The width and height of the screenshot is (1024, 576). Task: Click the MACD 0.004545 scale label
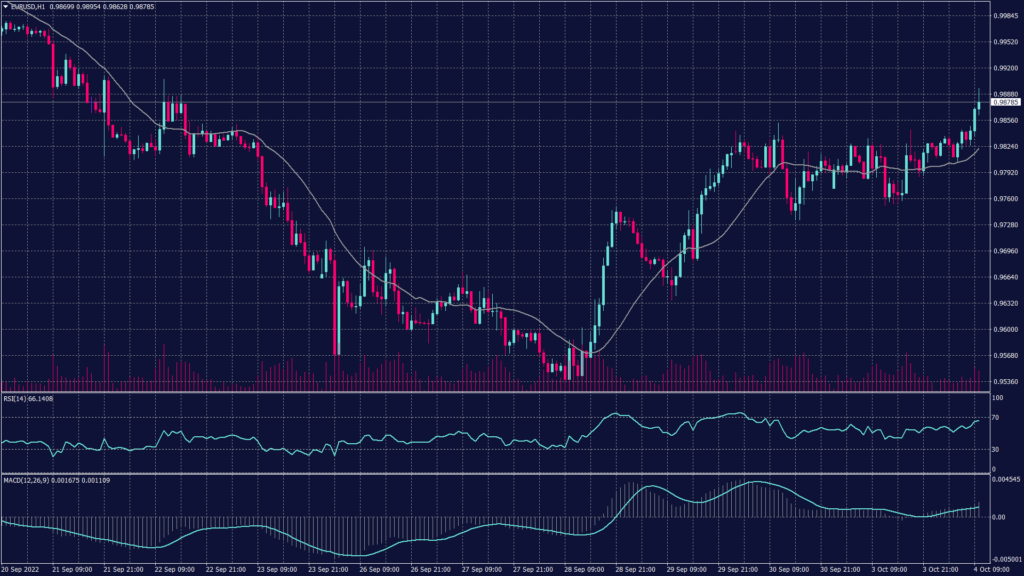[x=1006, y=480]
